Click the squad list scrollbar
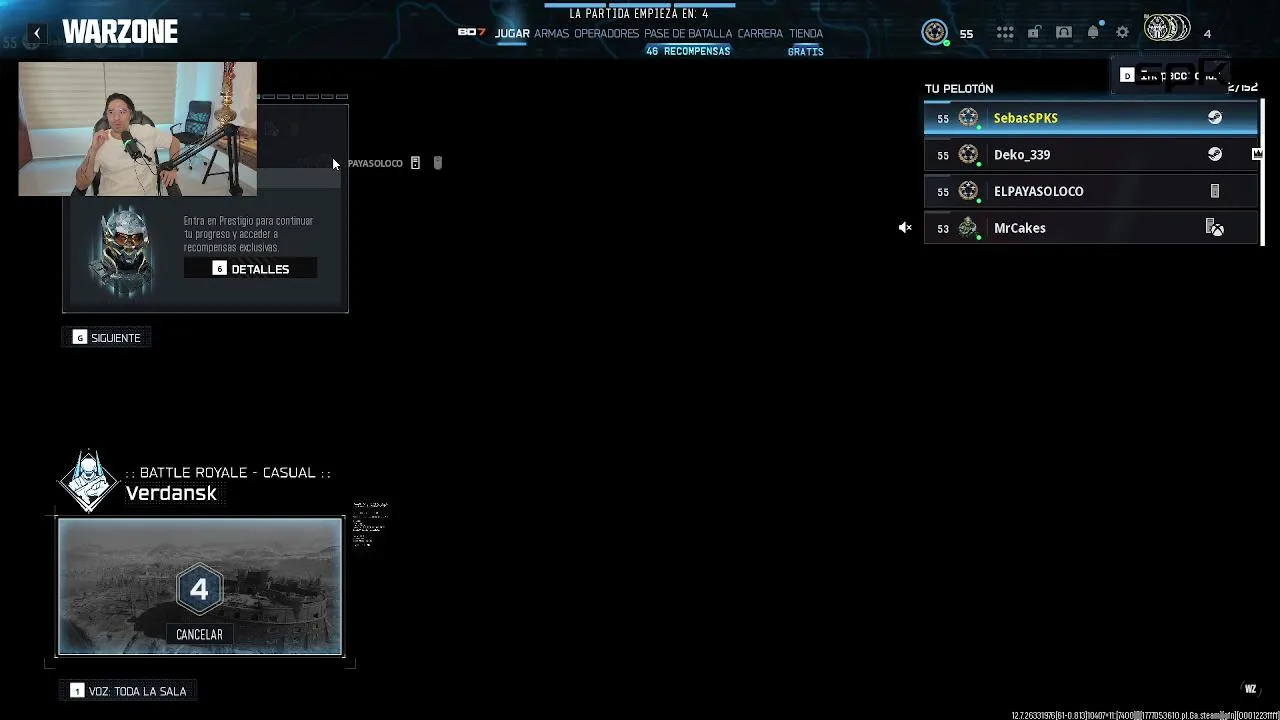Image resolution: width=1280 pixels, height=720 pixels. tap(1262, 171)
